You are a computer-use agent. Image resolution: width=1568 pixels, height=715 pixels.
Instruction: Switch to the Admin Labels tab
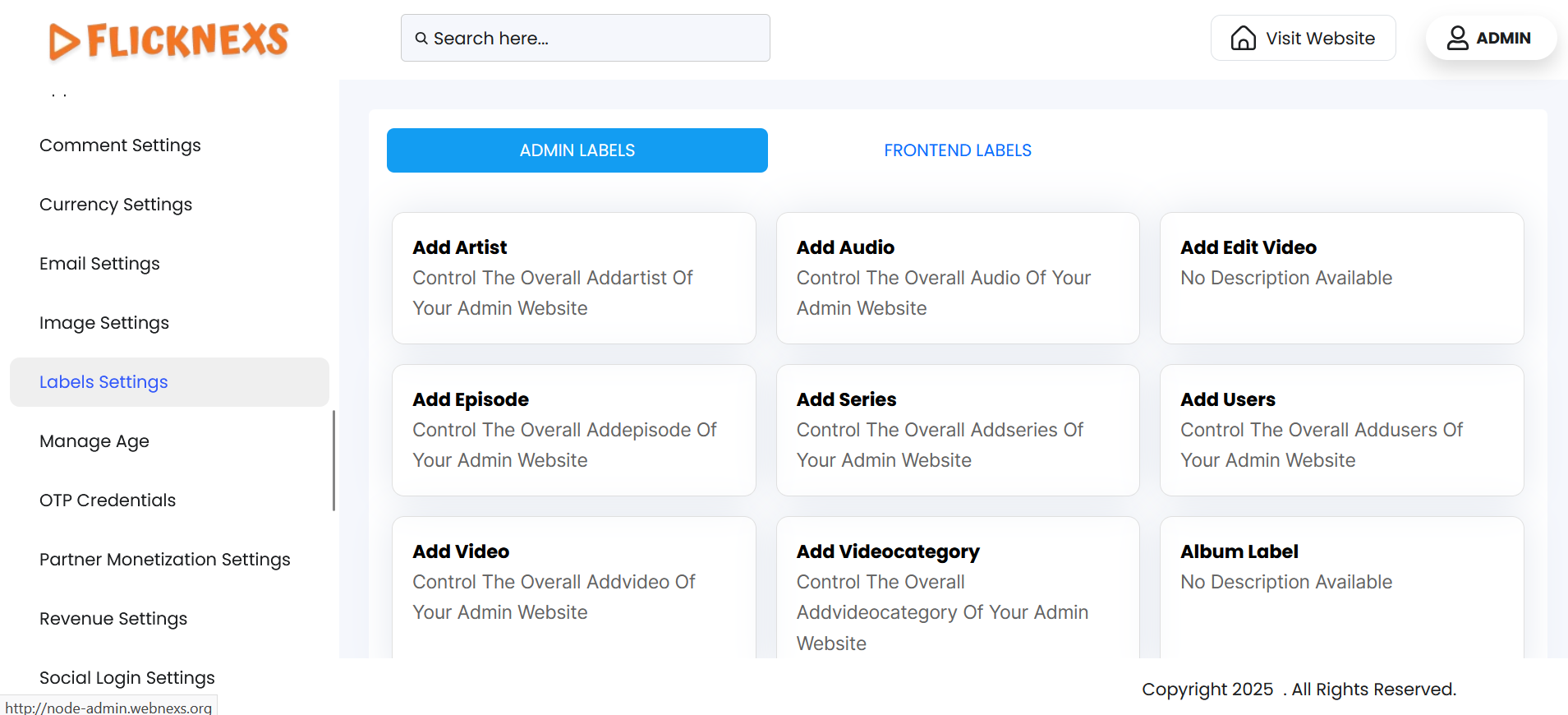(x=577, y=150)
